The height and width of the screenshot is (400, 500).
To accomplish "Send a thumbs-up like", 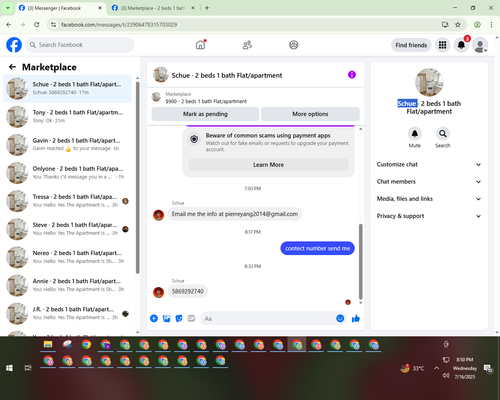I will pyautogui.click(x=356, y=318).
